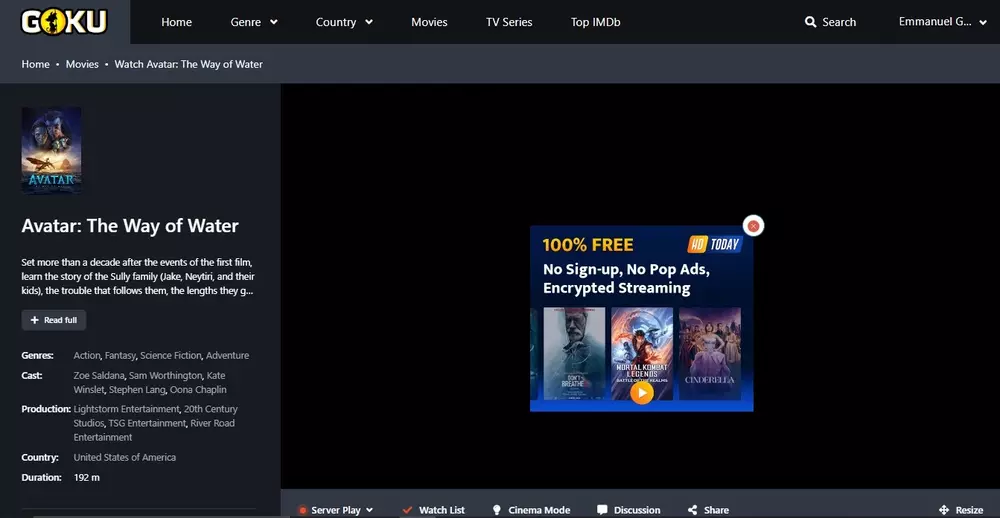
Task: Click the Share label
Action: [716, 510]
